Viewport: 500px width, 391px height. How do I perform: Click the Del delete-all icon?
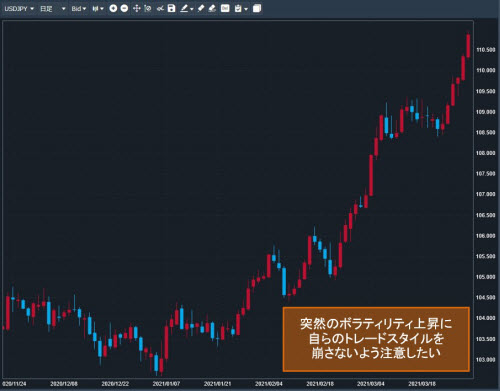click(x=225, y=8)
